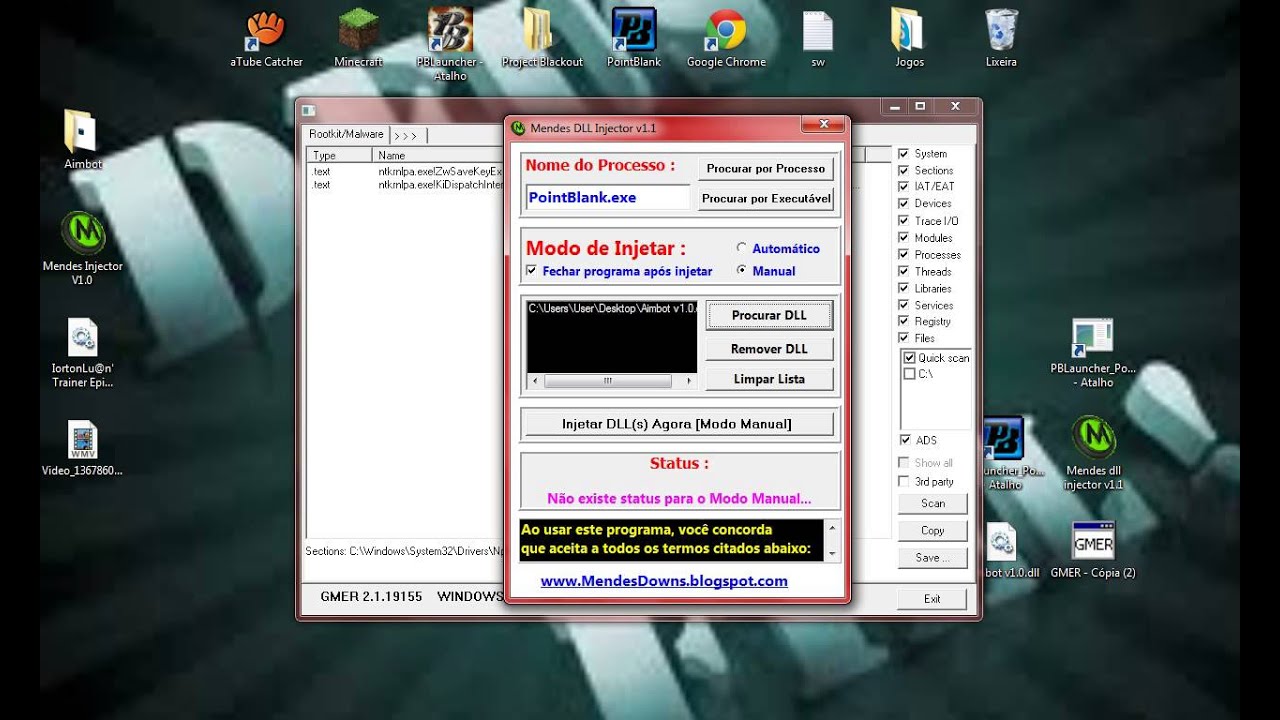Select the Manual injection mode

741,271
